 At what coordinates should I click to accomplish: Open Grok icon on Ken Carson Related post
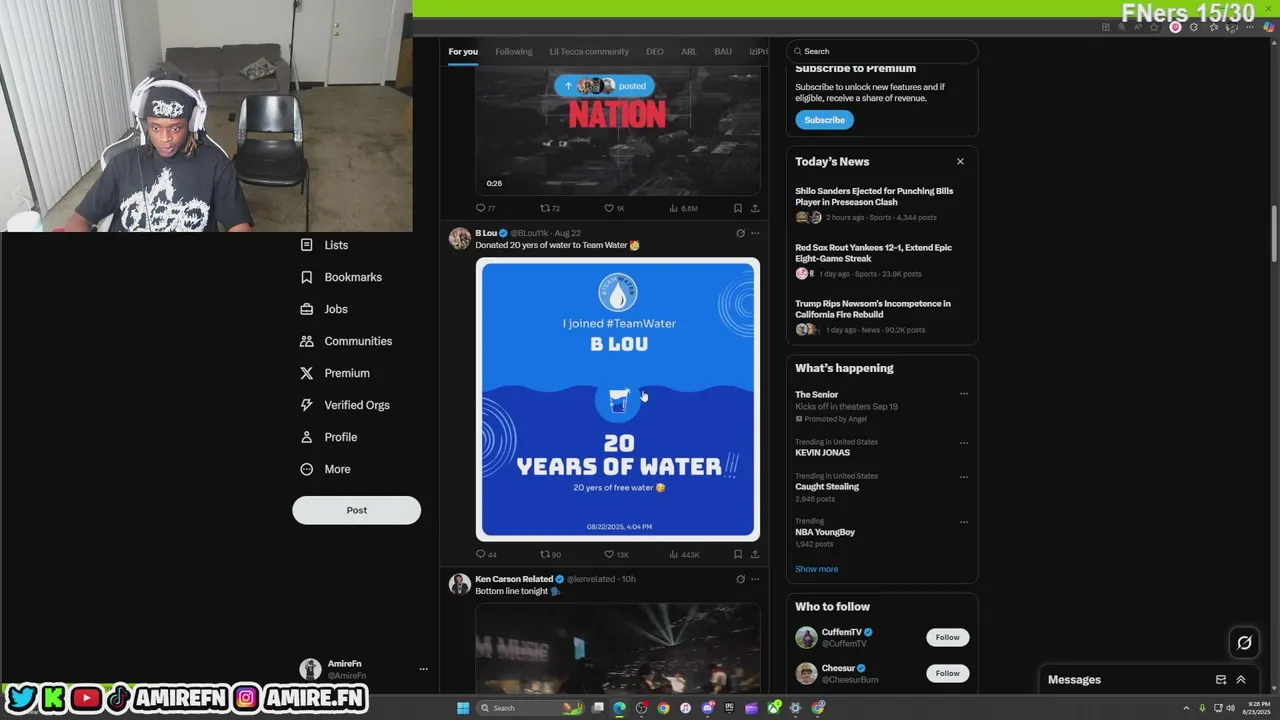coord(740,579)
